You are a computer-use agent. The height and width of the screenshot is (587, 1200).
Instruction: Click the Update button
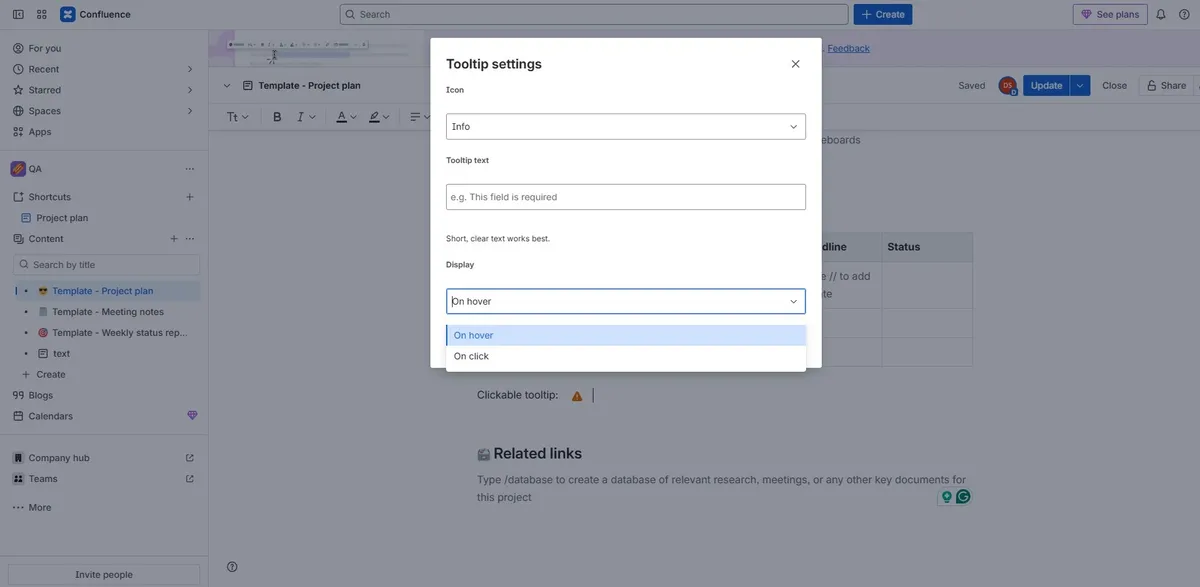click(1046, 85)
